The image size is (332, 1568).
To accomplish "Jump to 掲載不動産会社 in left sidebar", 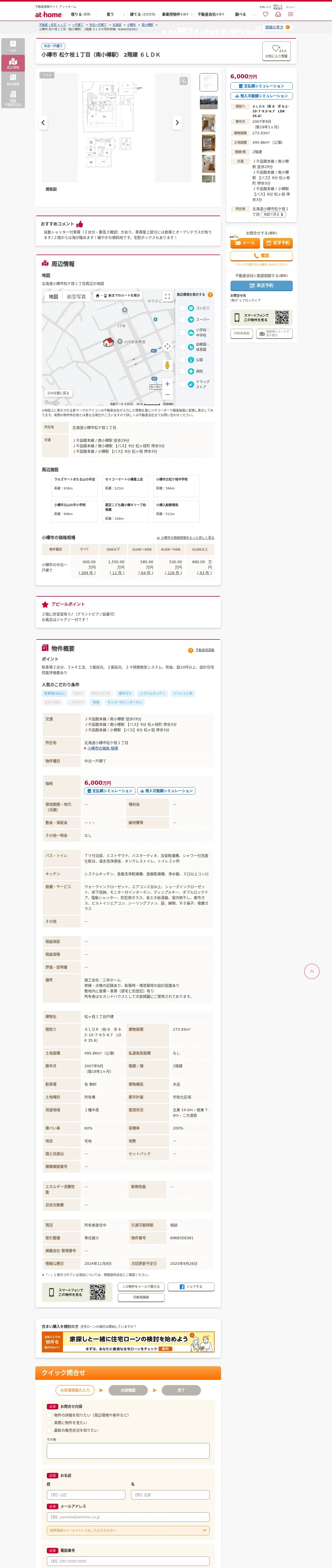I will tap(13, 99).
